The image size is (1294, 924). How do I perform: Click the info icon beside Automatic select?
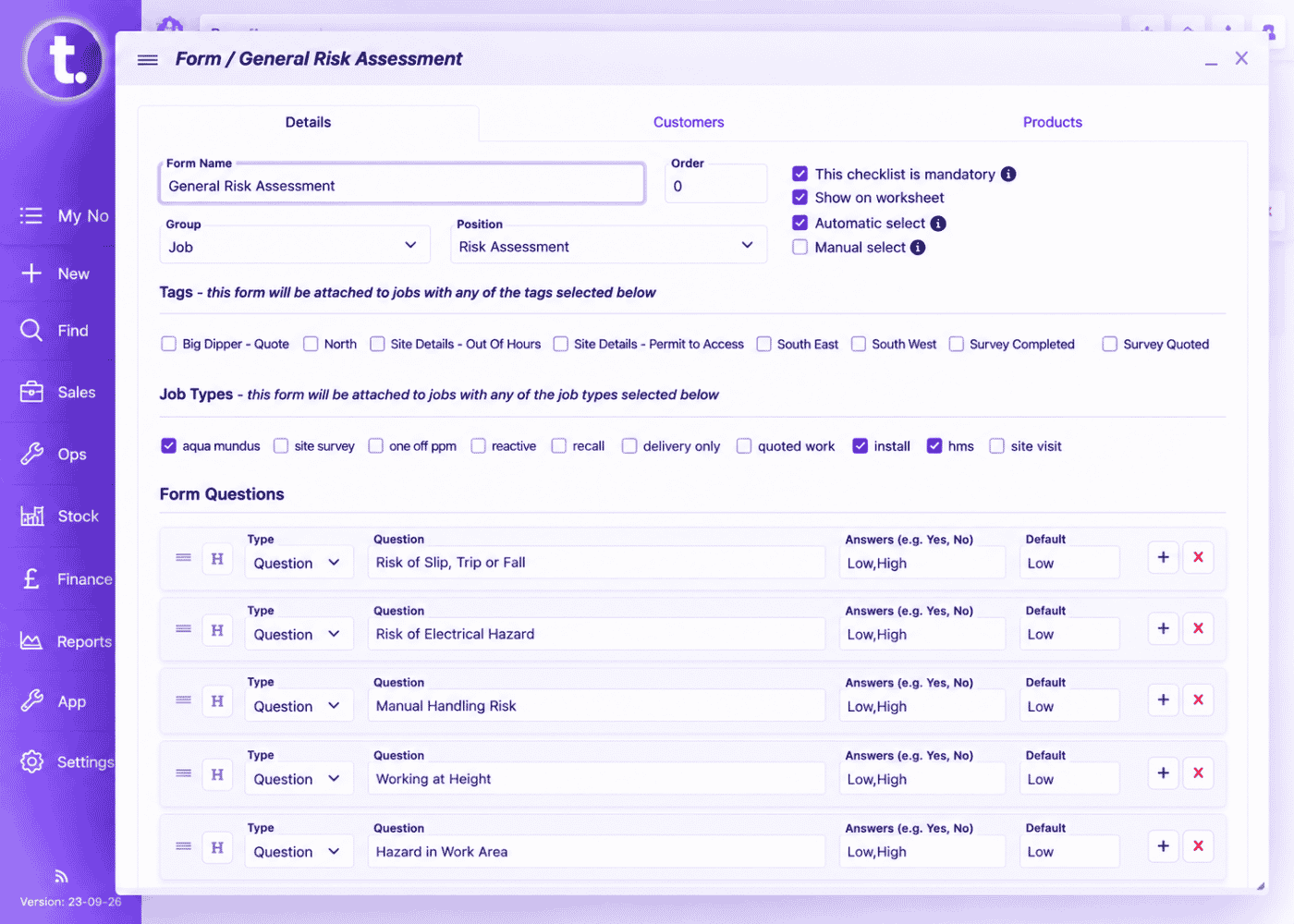pyautogui.click(x=938, y=224)
